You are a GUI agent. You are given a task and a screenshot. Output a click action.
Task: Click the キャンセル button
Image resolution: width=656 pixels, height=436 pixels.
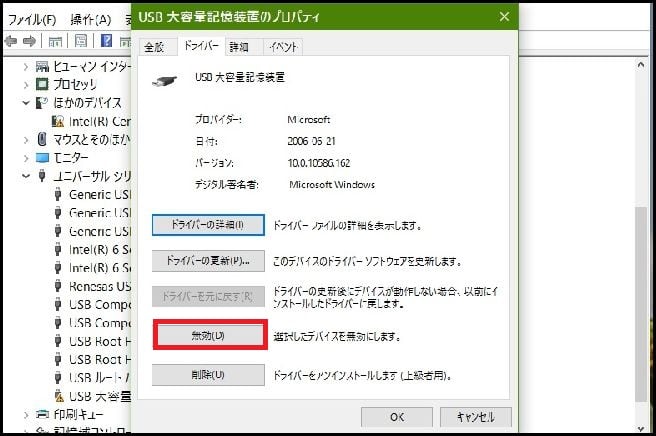476,417
